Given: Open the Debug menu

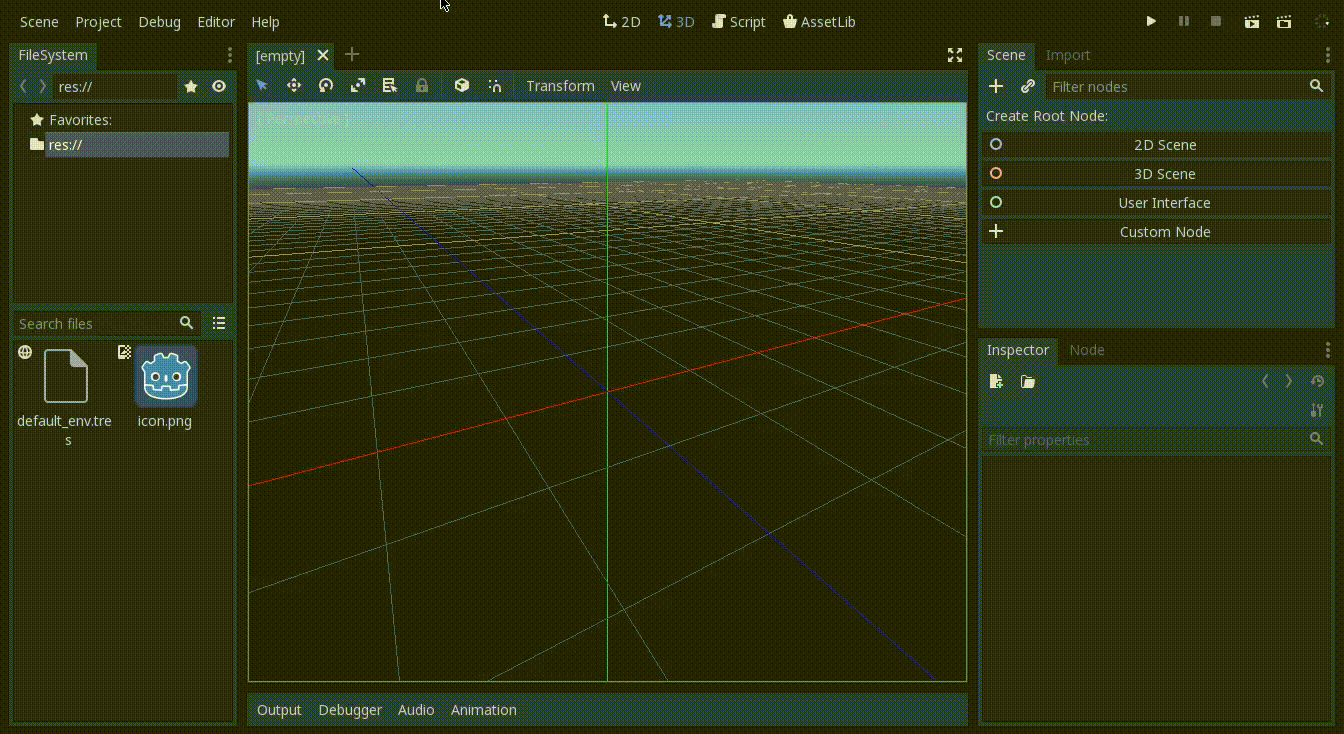Looking at the screenshot, I should pos(160,21).
